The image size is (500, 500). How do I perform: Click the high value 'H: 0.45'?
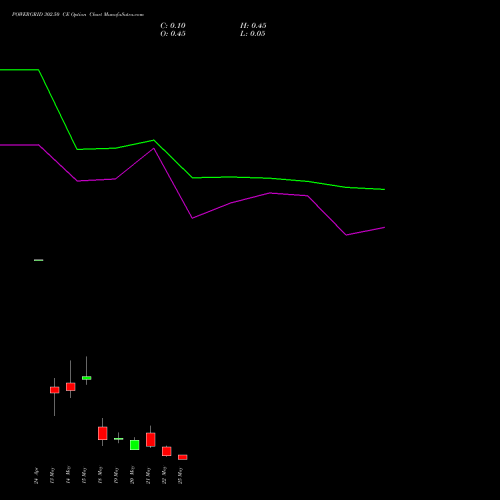(x=253, y=26)
